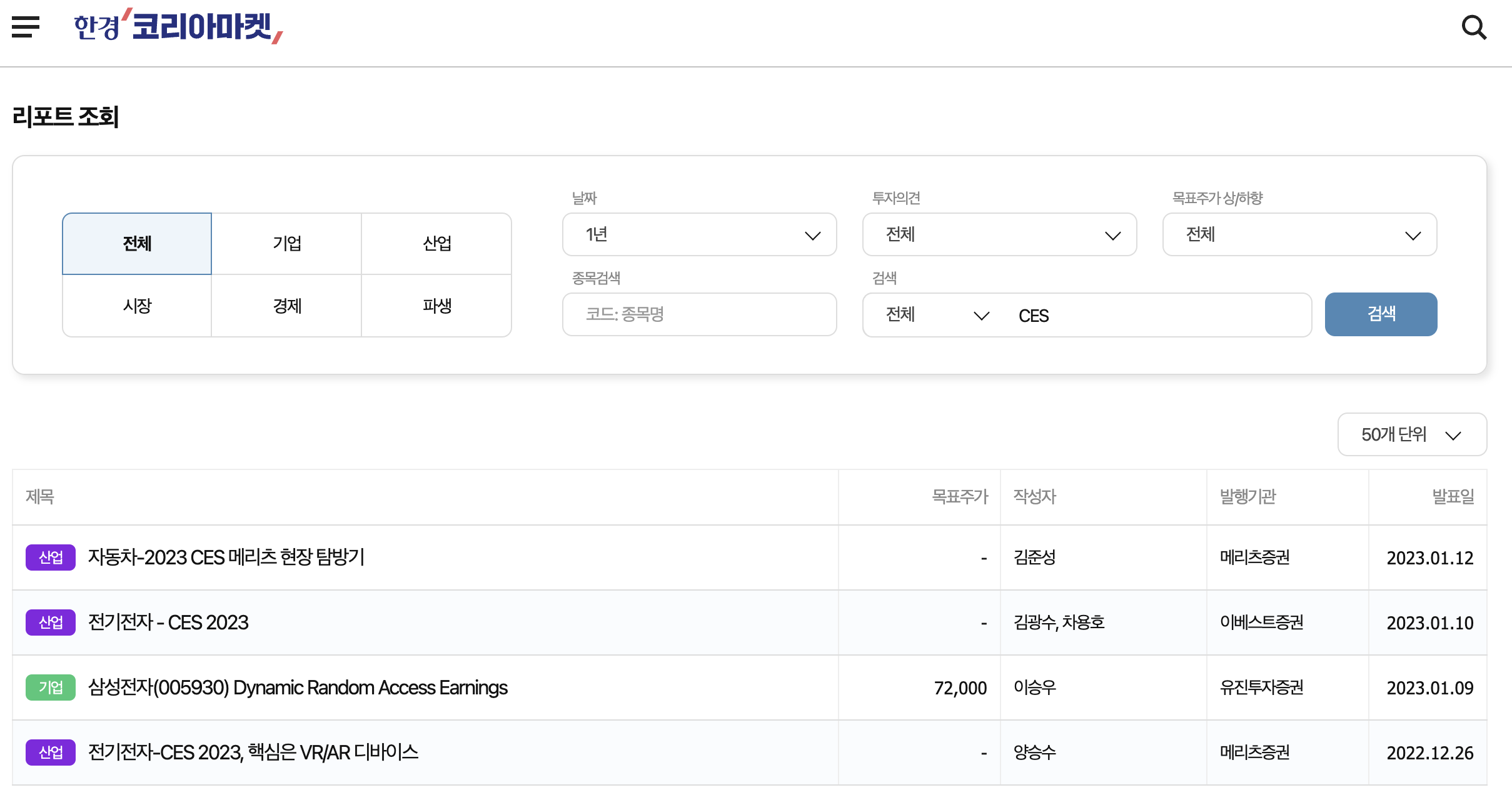Select the 산업 category tab
The width and height of the screenshot is (1512, 805).
[x=436, y=244]
